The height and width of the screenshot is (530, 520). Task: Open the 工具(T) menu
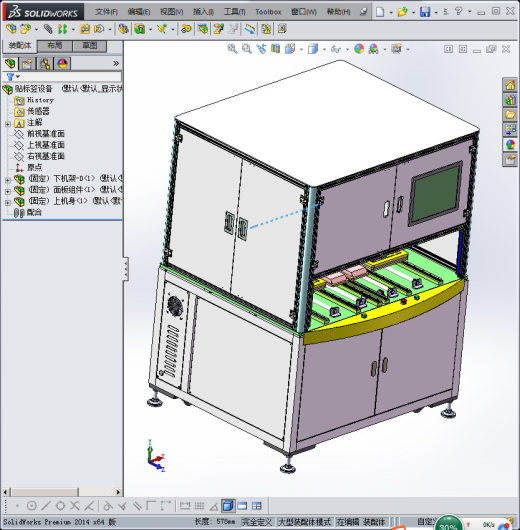pyautogui.click(x=234, y=12)
